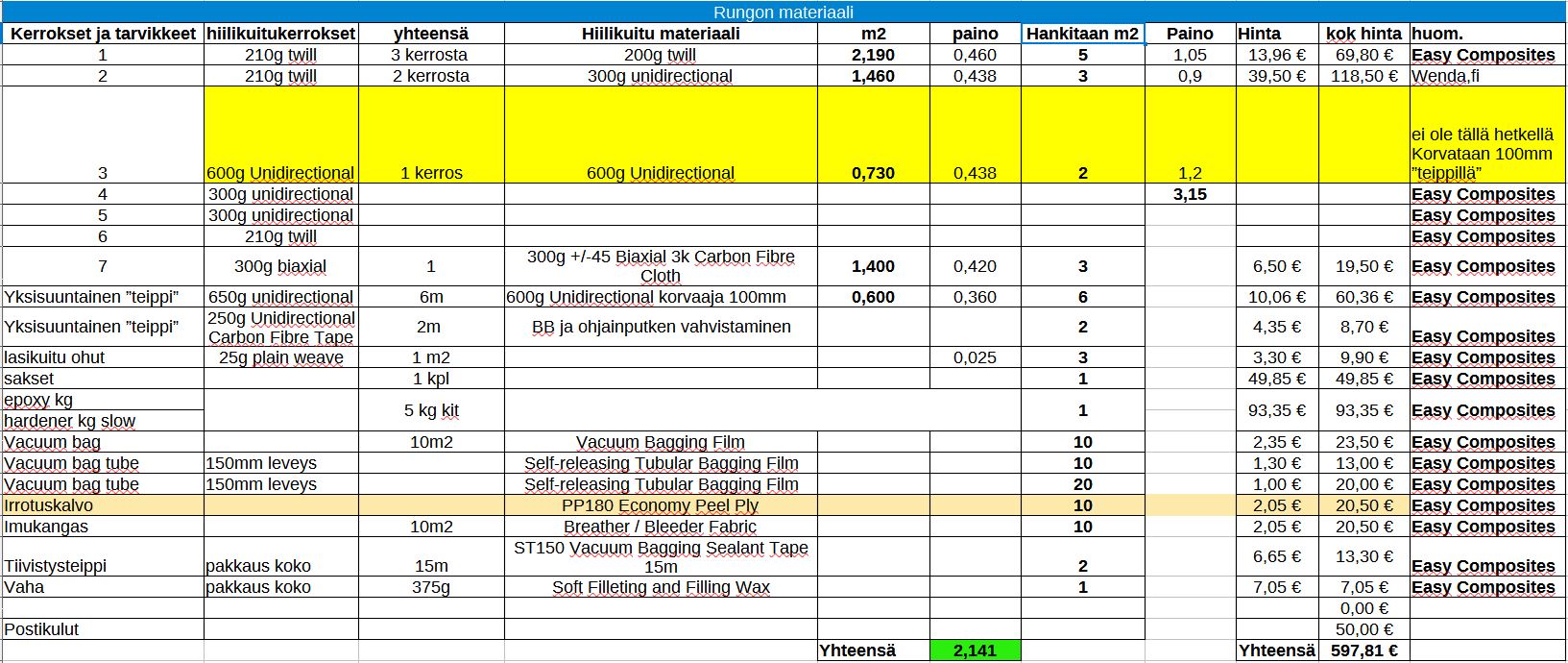Select the "Hankitaan m2" column header cell

1082,34
